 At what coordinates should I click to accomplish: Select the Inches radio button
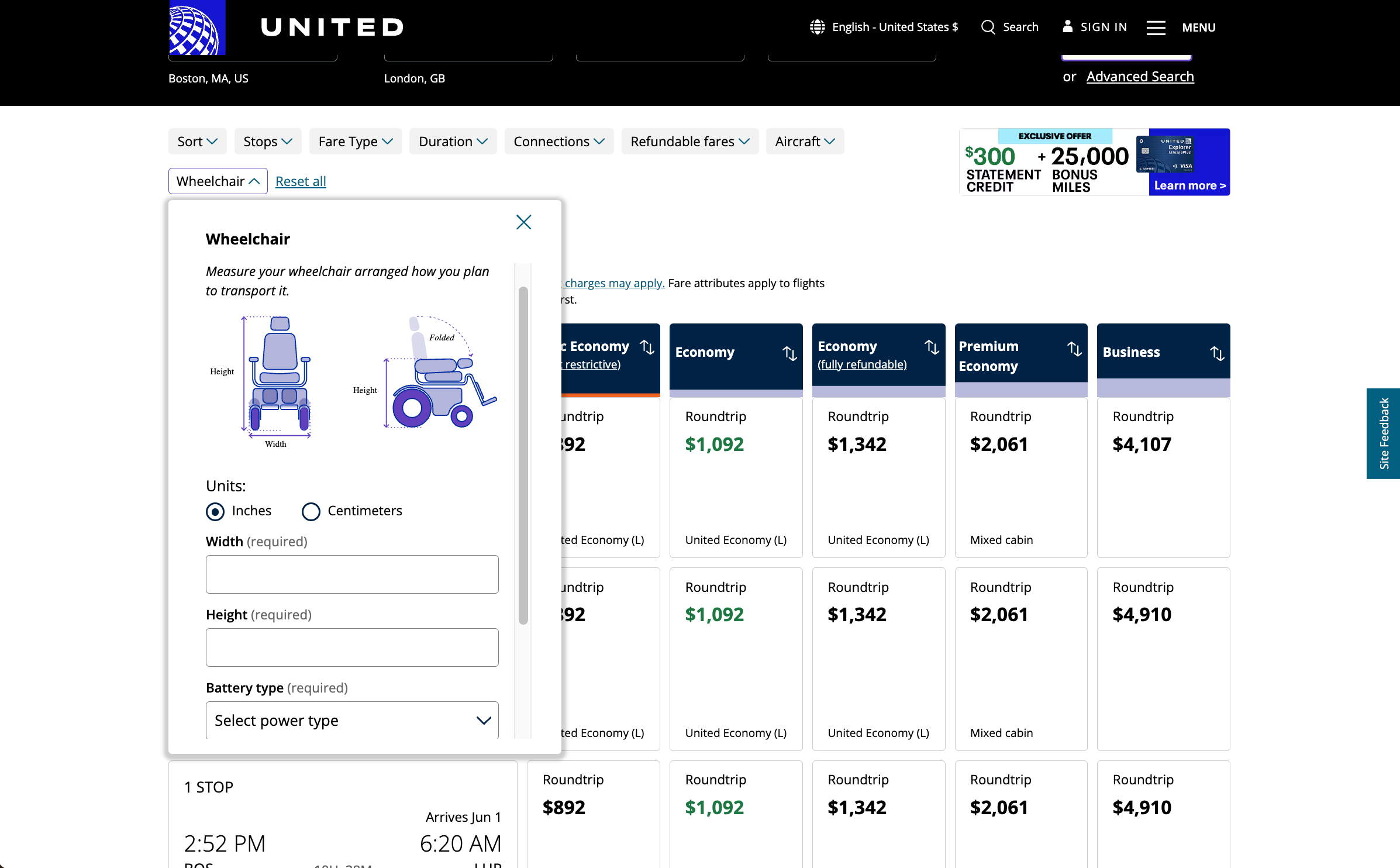coord(215,511)
